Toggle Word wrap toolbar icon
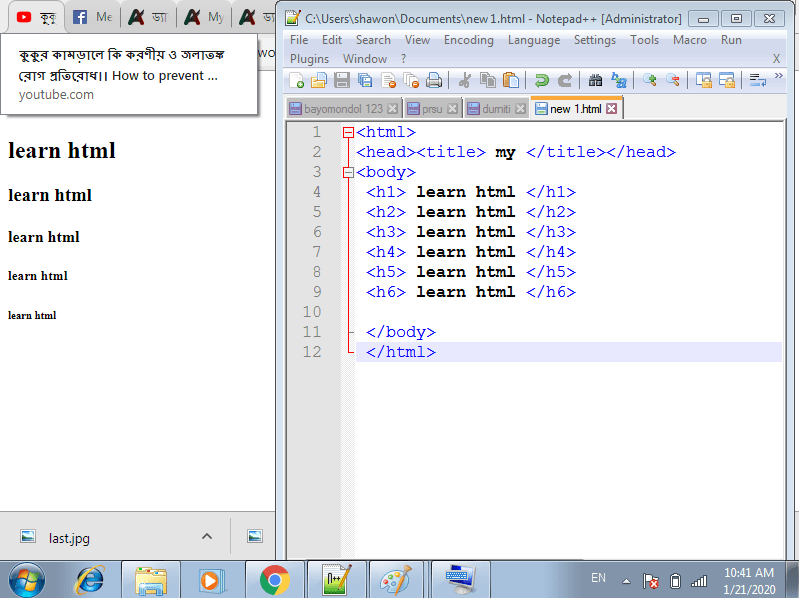This screenshot has width=799, height=598. tap(758, 81)
